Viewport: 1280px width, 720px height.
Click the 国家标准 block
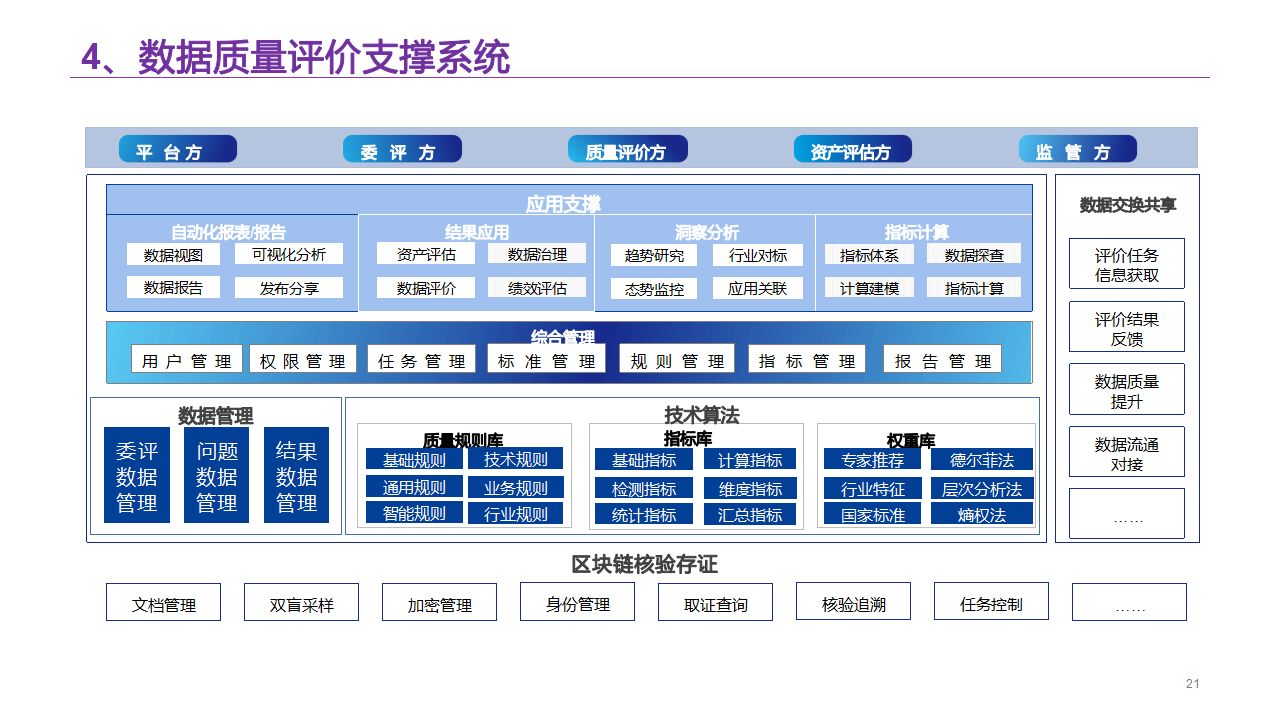873,514
